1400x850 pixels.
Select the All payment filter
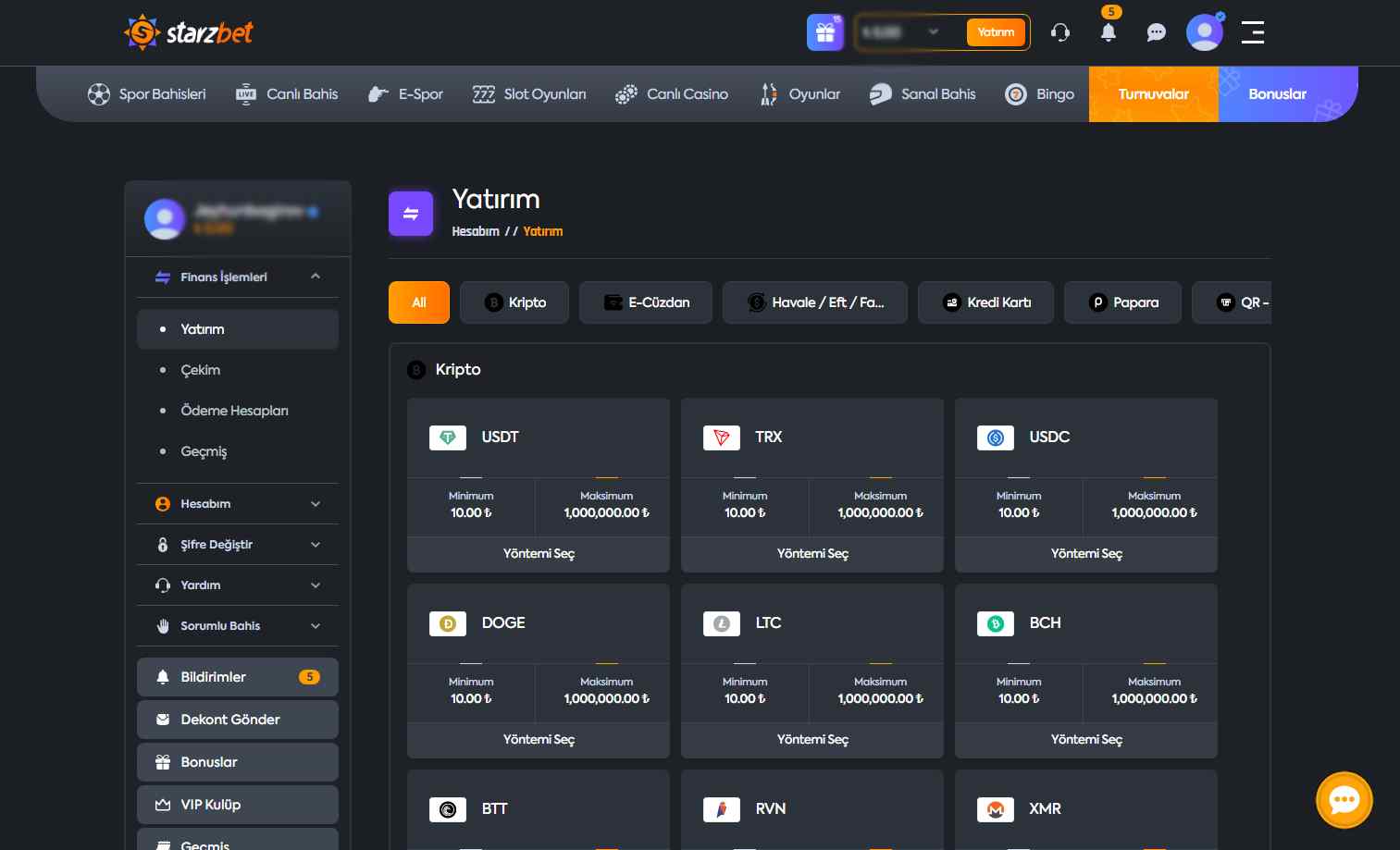[419, 302]
